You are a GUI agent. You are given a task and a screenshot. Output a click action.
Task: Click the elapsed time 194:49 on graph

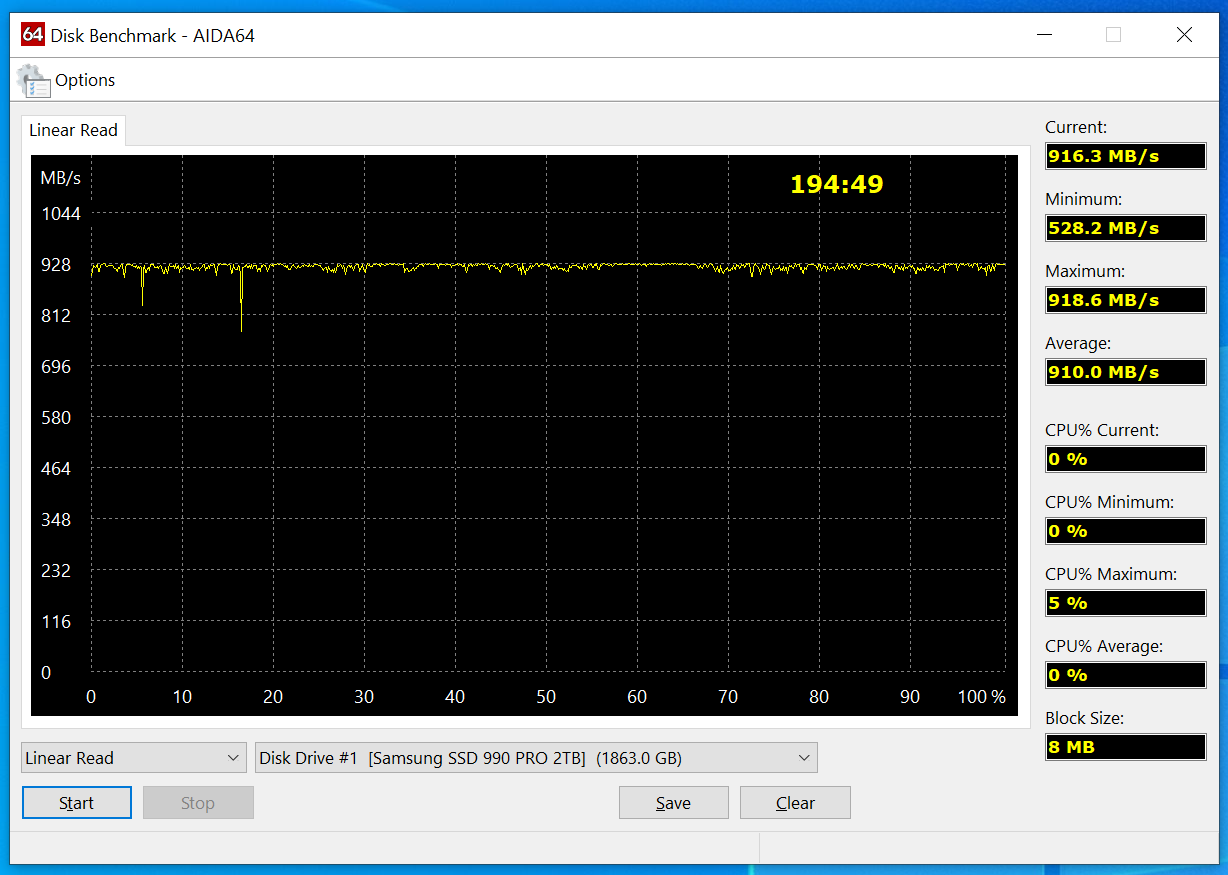point(837,184)
